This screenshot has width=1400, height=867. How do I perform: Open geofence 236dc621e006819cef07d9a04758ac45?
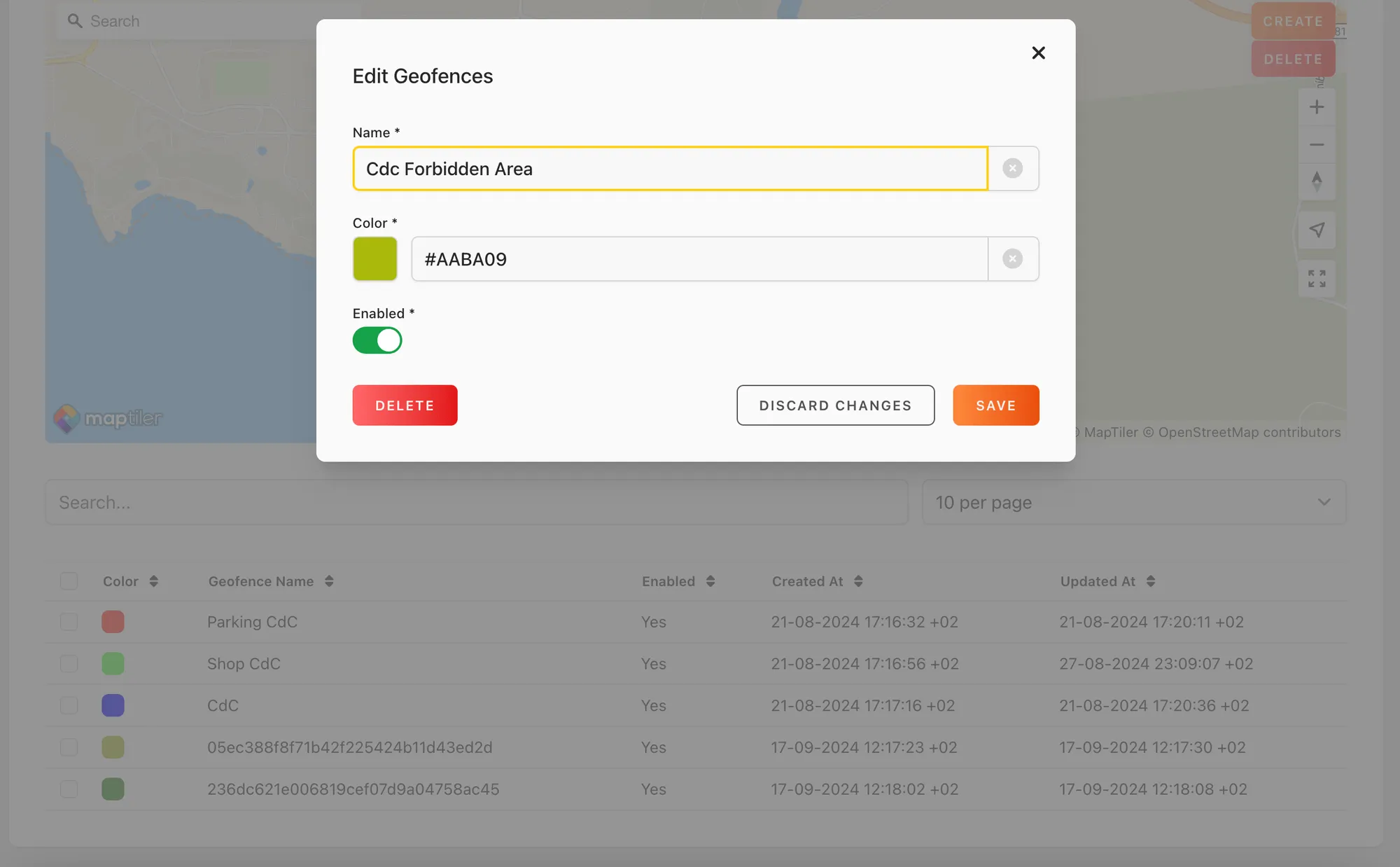pyautogui.click(x=353, y=789)
